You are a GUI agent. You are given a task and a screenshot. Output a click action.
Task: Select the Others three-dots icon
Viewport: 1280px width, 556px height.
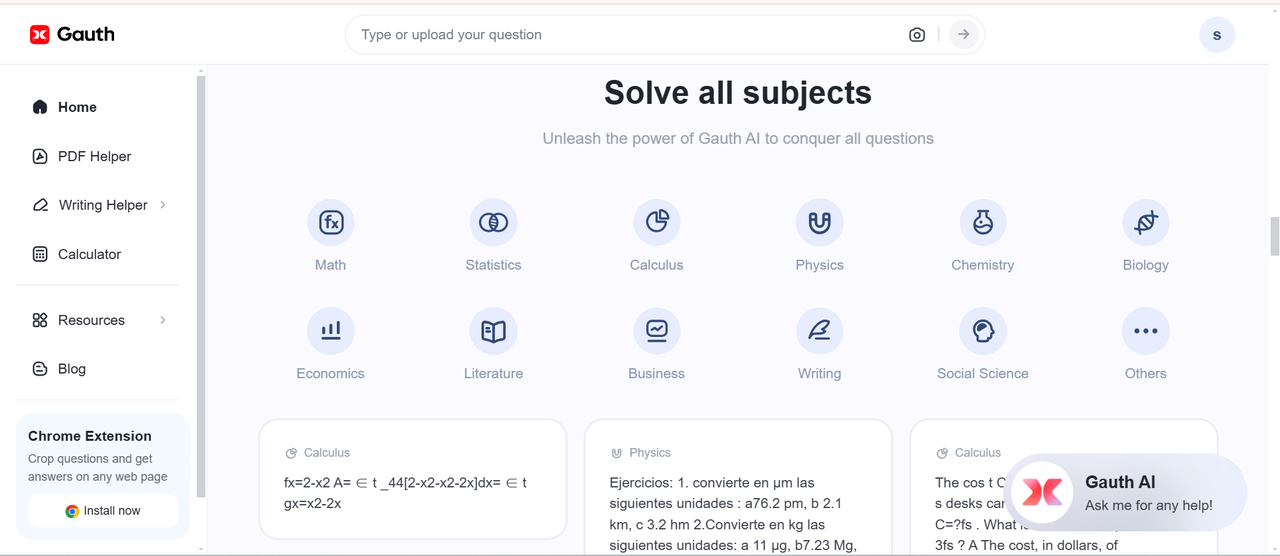coord(1146,331)
